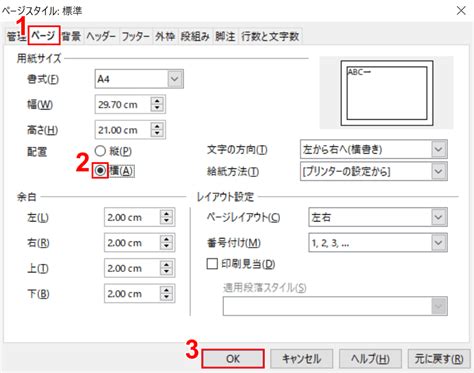Switch to the 背景 tab
474x373 pixels.
pos(71,36)
